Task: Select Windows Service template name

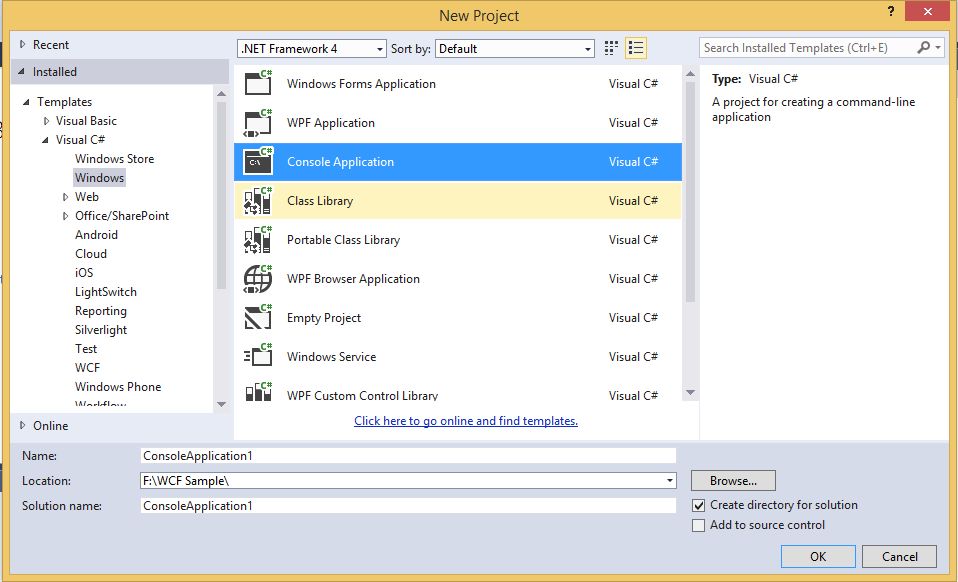Action: click(332, 357)
